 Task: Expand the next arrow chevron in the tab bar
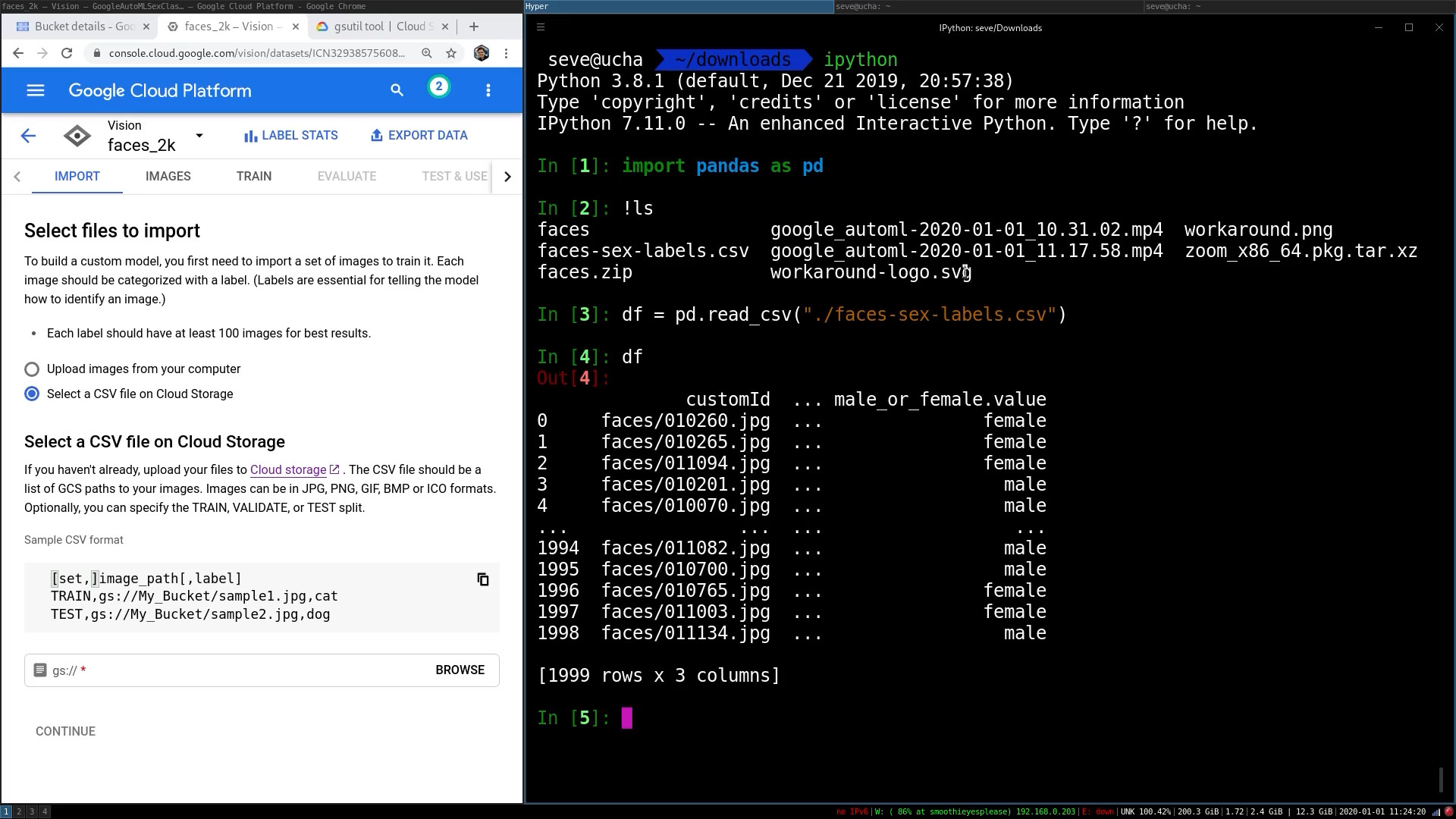point(508,176)
